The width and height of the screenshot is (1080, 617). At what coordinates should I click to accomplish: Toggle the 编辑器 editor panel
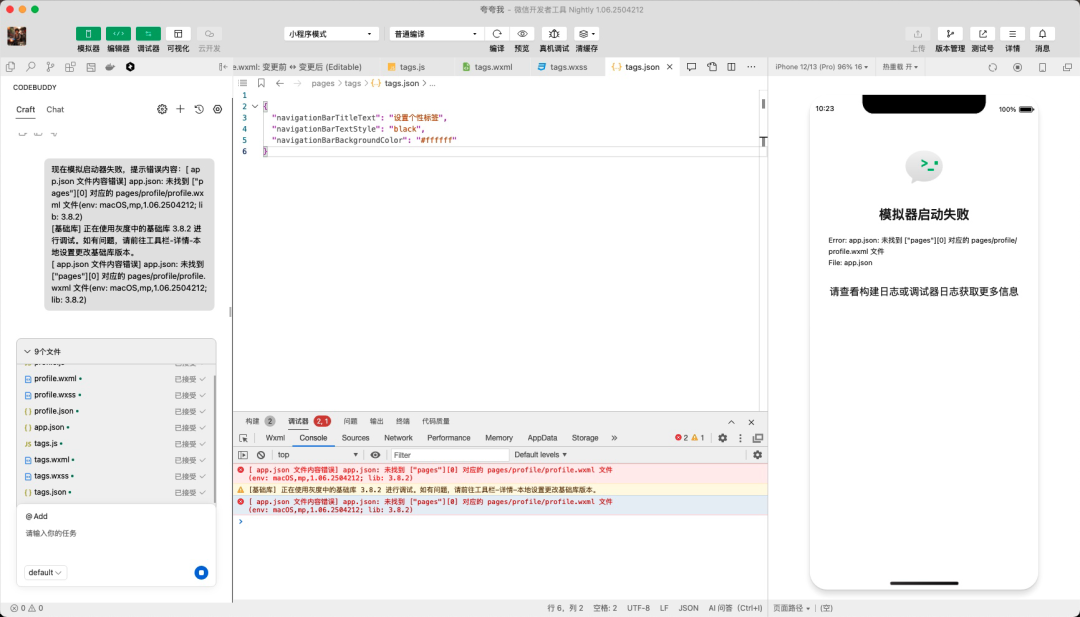118,34
